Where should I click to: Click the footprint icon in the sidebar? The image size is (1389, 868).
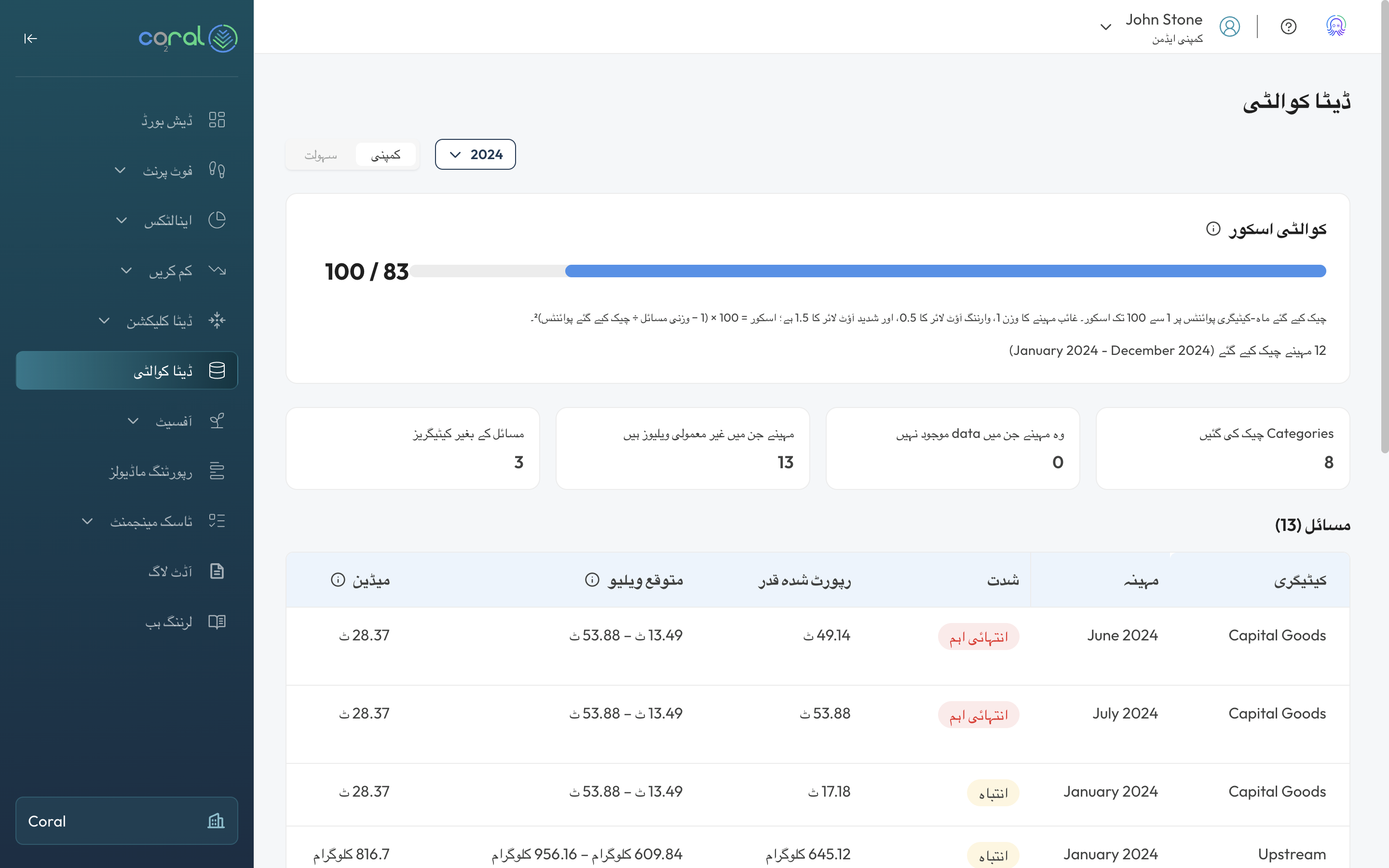click(217, 170)
